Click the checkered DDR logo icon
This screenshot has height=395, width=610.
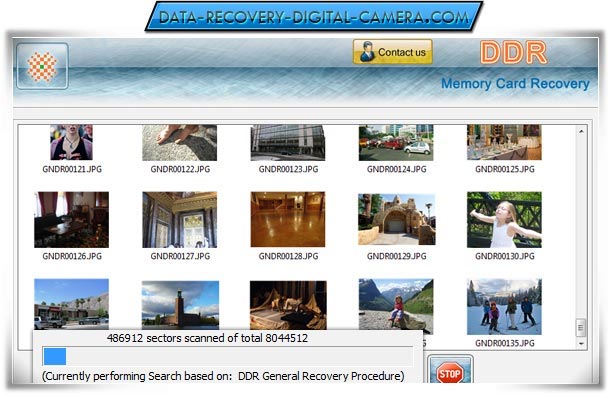(x=42, y=66)
